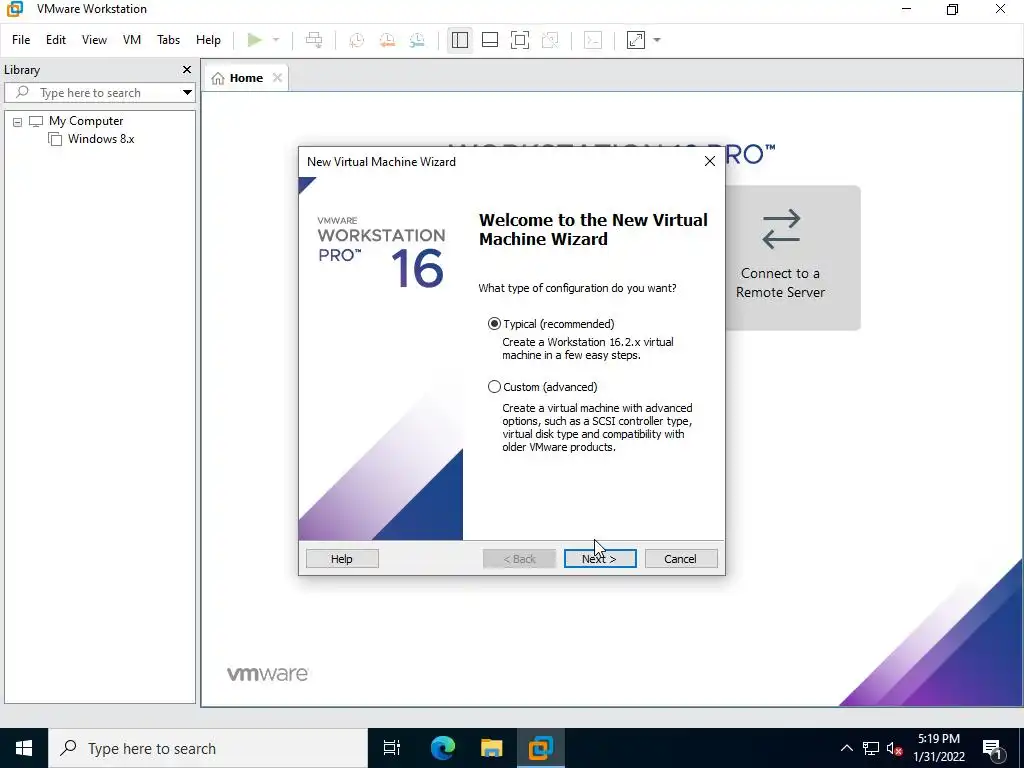Click the Take Snapshot clock icon

[357, 40]
